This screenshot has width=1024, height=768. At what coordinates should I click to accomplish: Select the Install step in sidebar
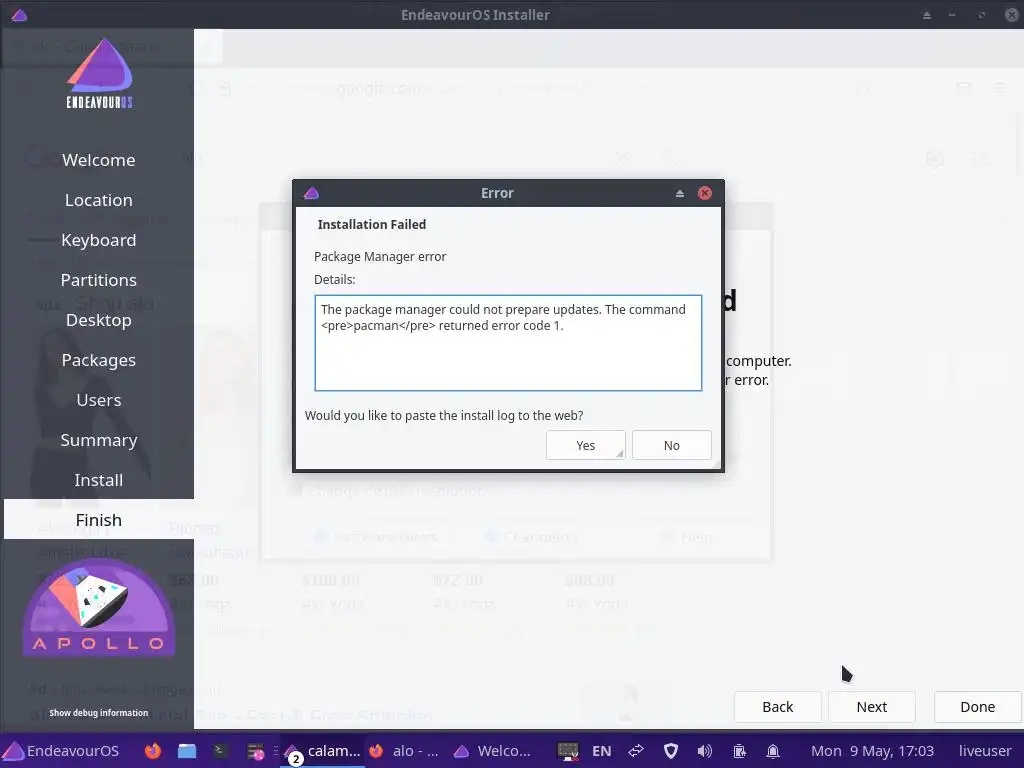point(99,480)
